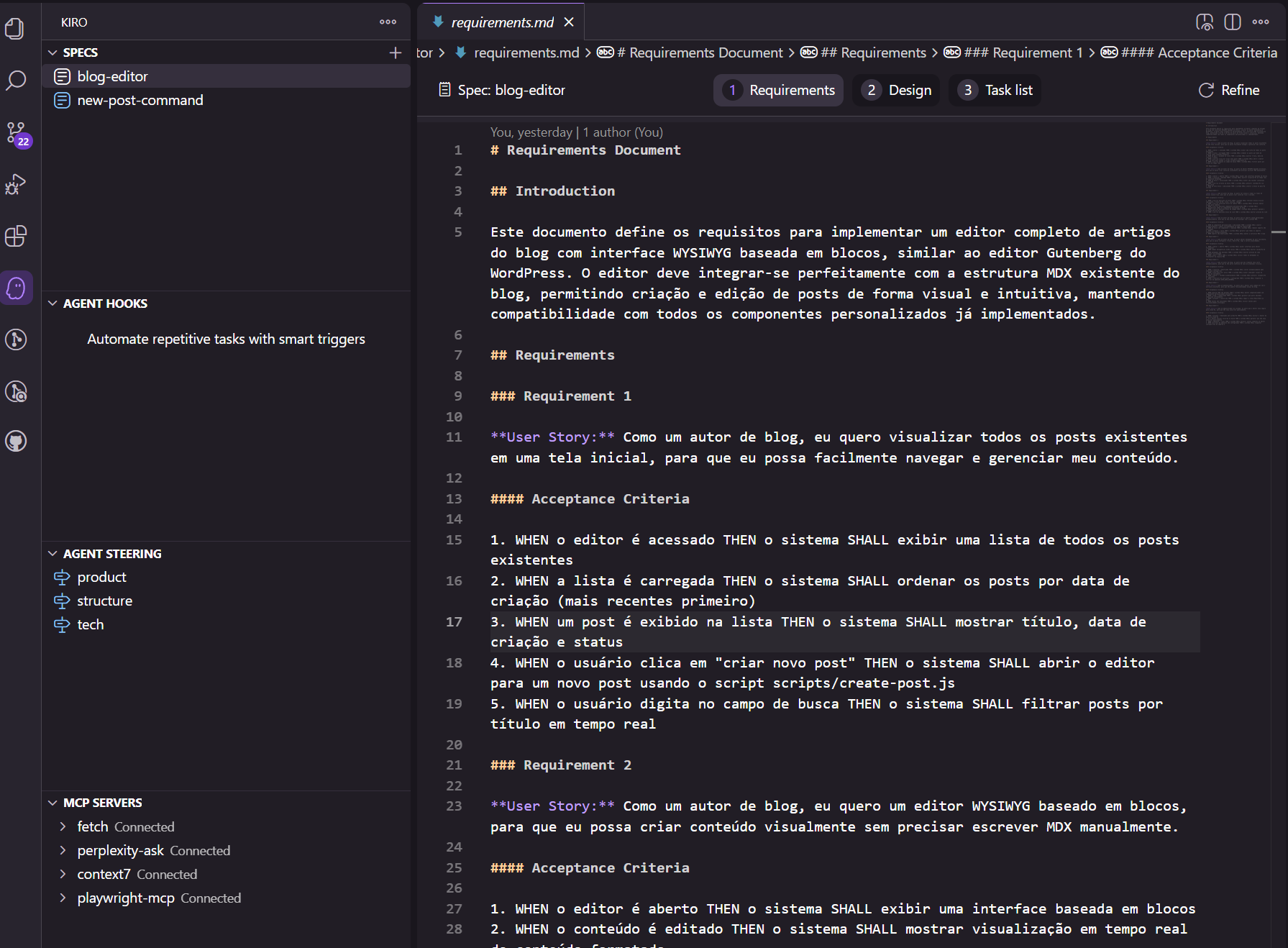Click the Spec: blog-editor document icon
The width and height of the screenshot is (1288, 948).
(445, 90)
